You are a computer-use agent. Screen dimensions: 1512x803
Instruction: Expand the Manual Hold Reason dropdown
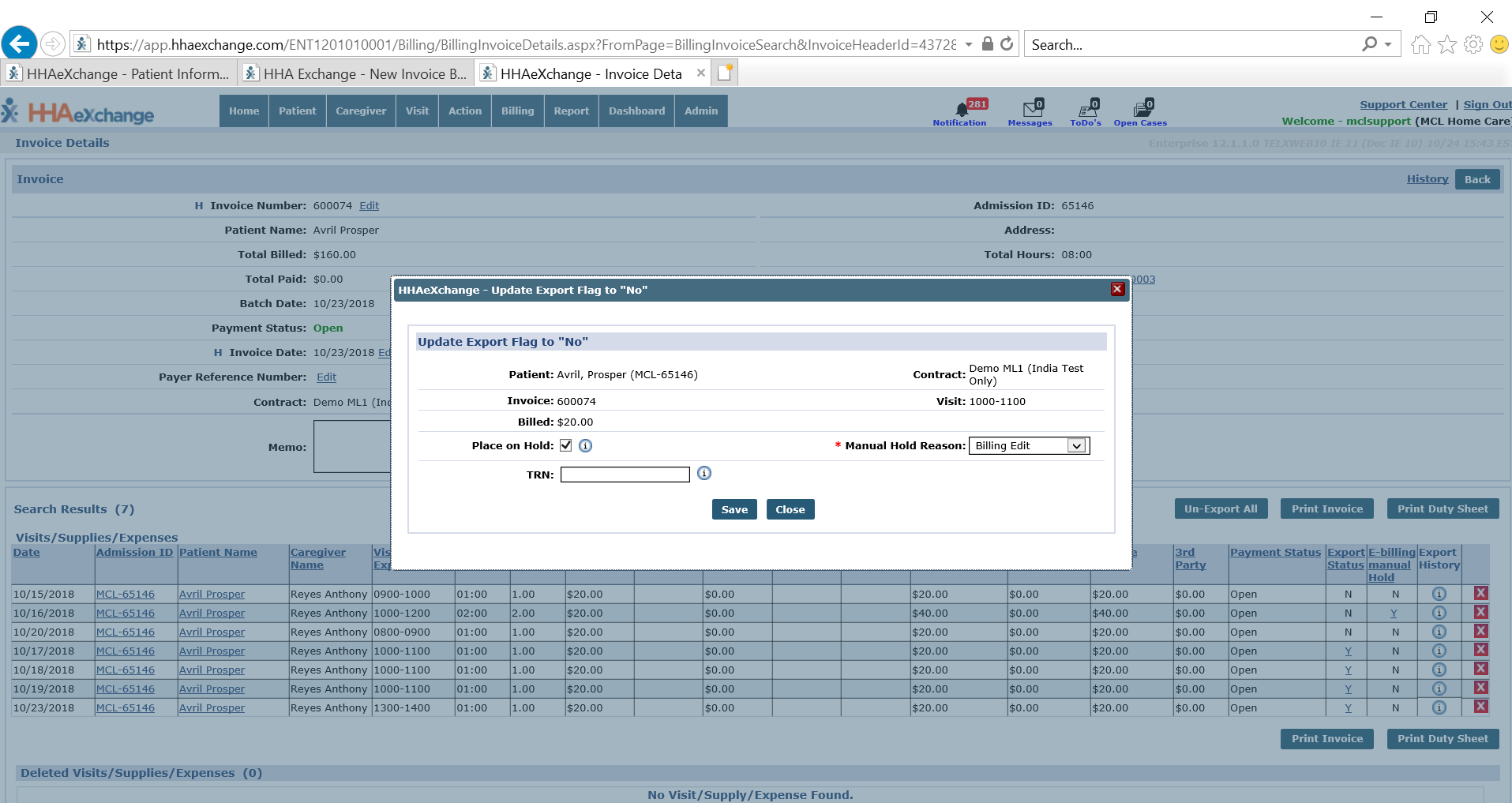(x=1076, y=446)
